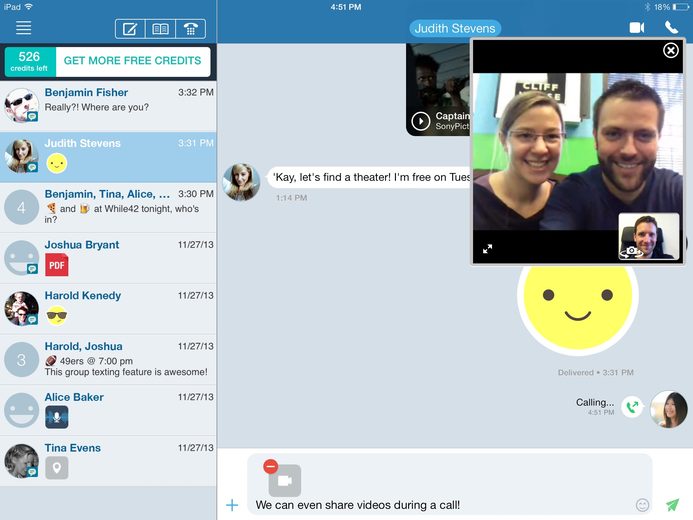Play the Captain video clip
The width and height of the screenshot is (693, 520).
tap(421, 121)
